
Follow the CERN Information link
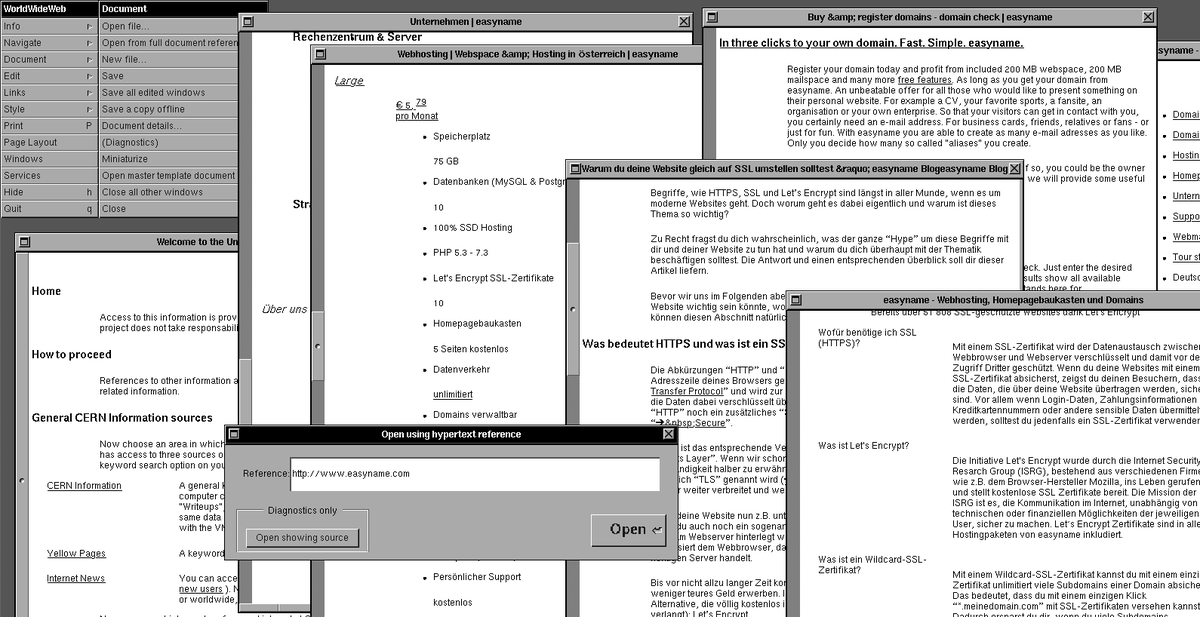coord(84,486)
